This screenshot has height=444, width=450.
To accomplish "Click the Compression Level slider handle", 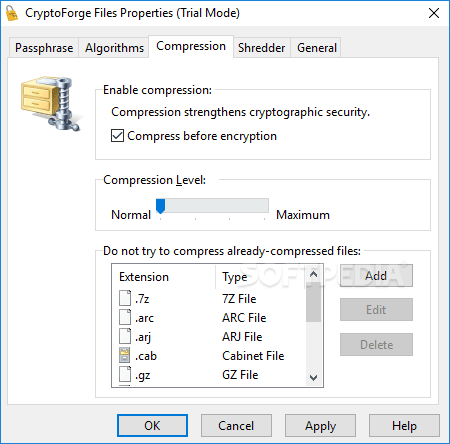I will 161,207.
